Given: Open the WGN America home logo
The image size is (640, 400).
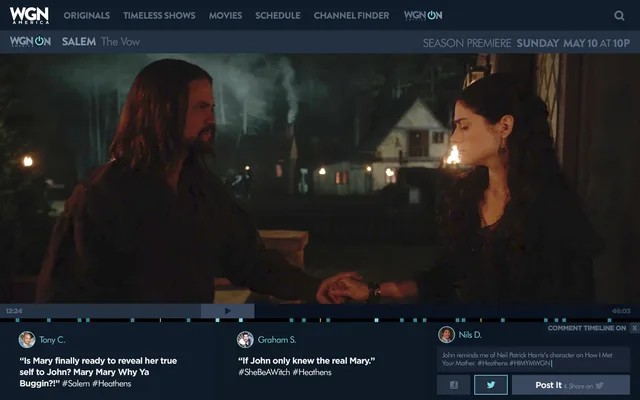Looking at the screenshot, I should pos(29,15).
